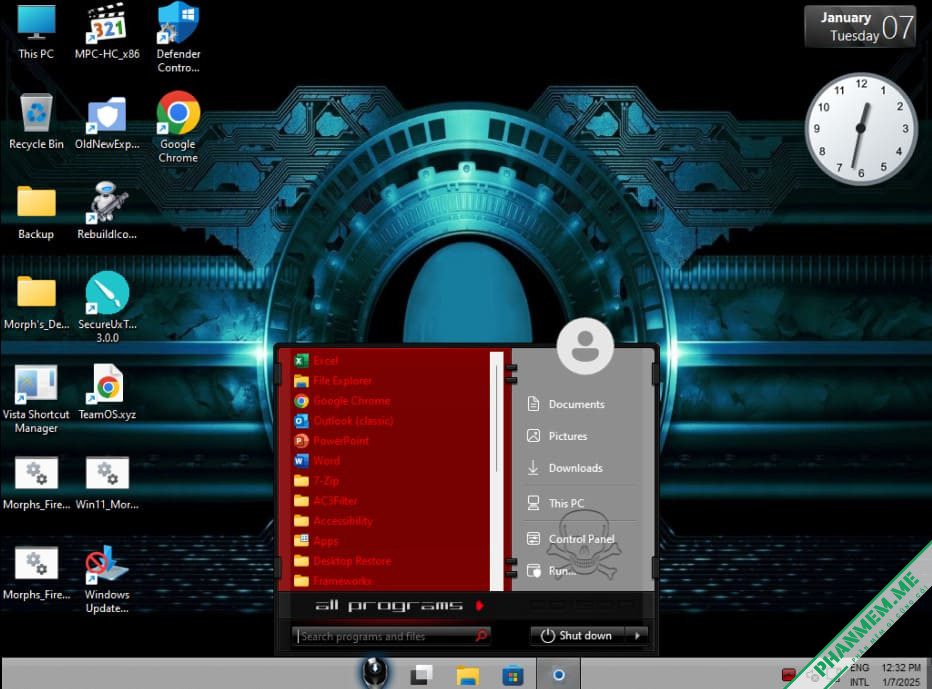The width and height of the screenshot is (932, 689).
Task: Open the Shut down options arrow
Action: click(x=637, y=635)
